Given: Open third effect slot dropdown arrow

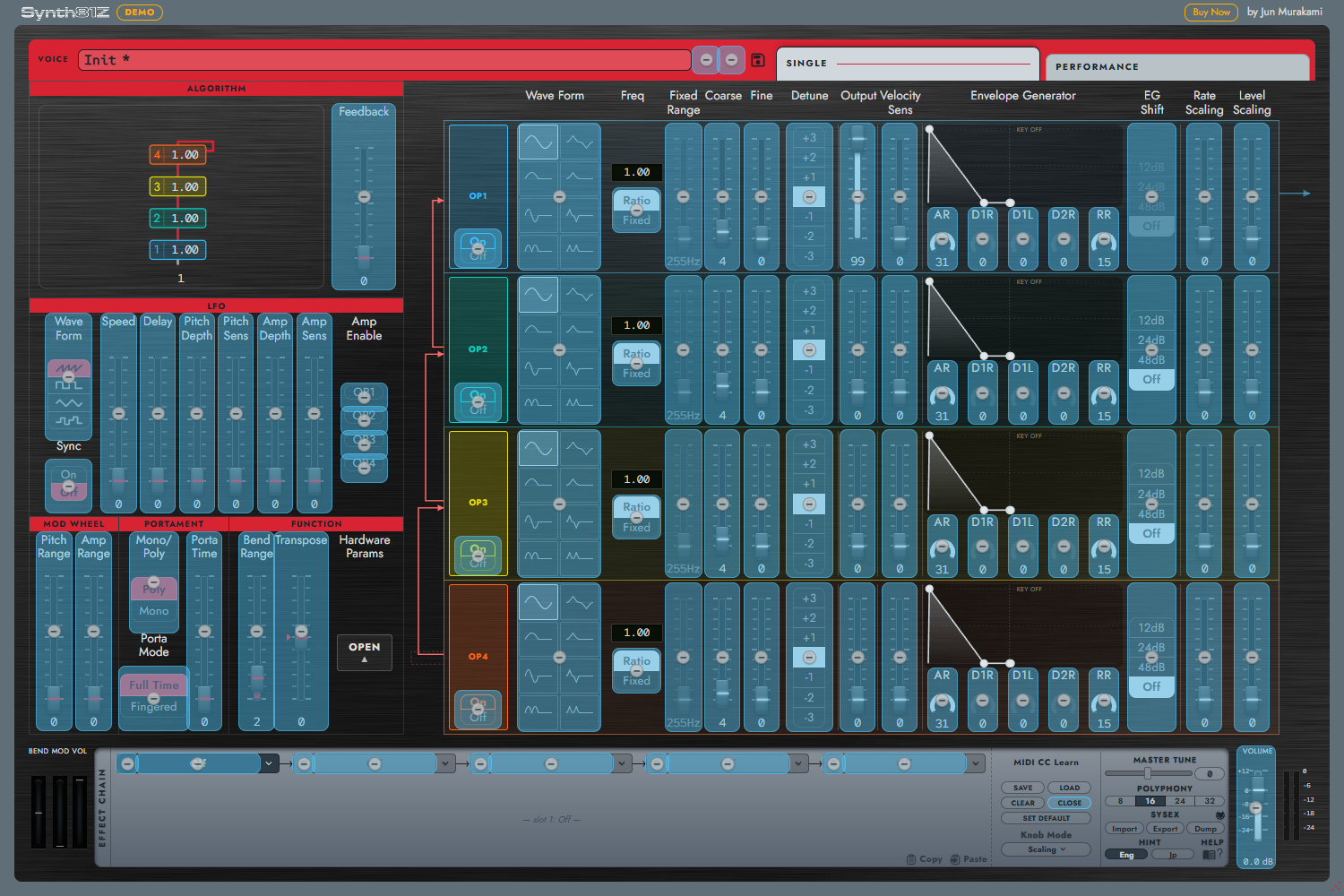Looking at the screenshot, I should tap(622, 763).
